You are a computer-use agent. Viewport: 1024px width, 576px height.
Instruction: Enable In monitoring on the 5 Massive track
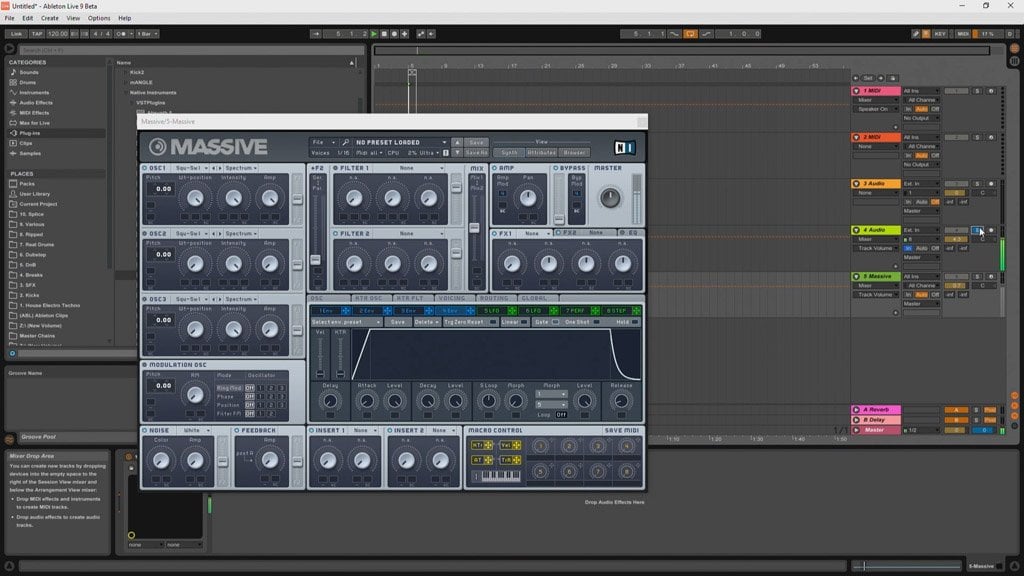[907, 293]
